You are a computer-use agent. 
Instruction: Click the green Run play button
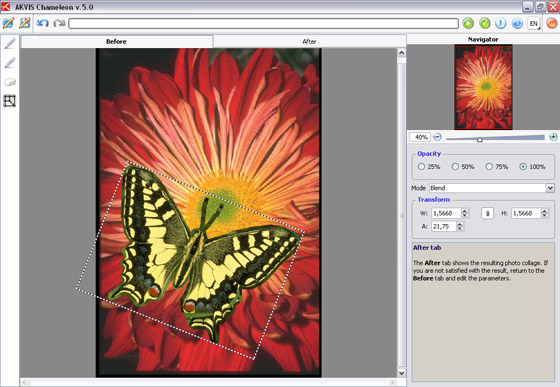pos(468,24)
